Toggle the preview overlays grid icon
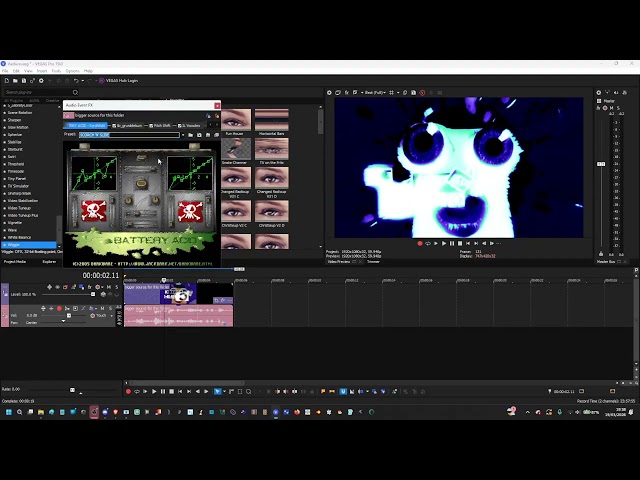 tap(391, 93)
